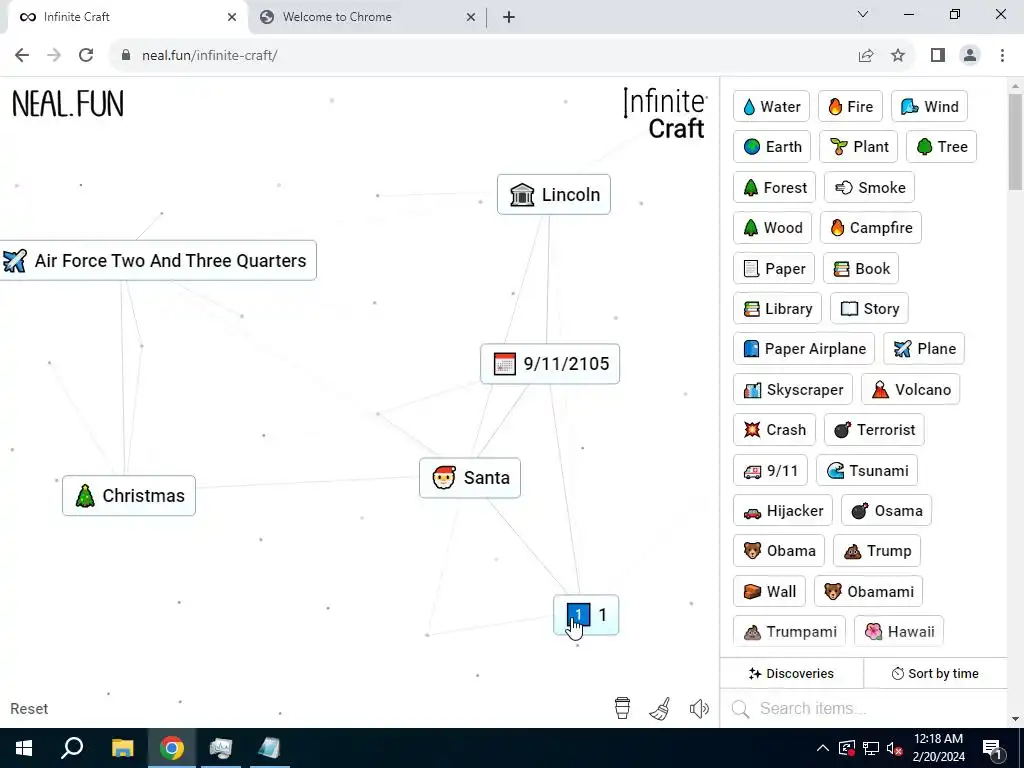Select the Fire element
Image resolution: width=1024 pixels, height=768 pixels.
(x=850, y=106)
